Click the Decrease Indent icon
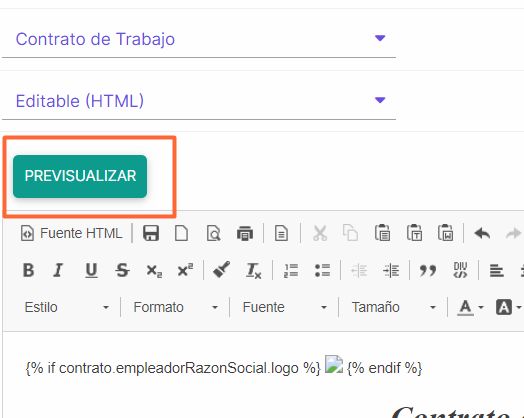524x418 pixels. 359,270
